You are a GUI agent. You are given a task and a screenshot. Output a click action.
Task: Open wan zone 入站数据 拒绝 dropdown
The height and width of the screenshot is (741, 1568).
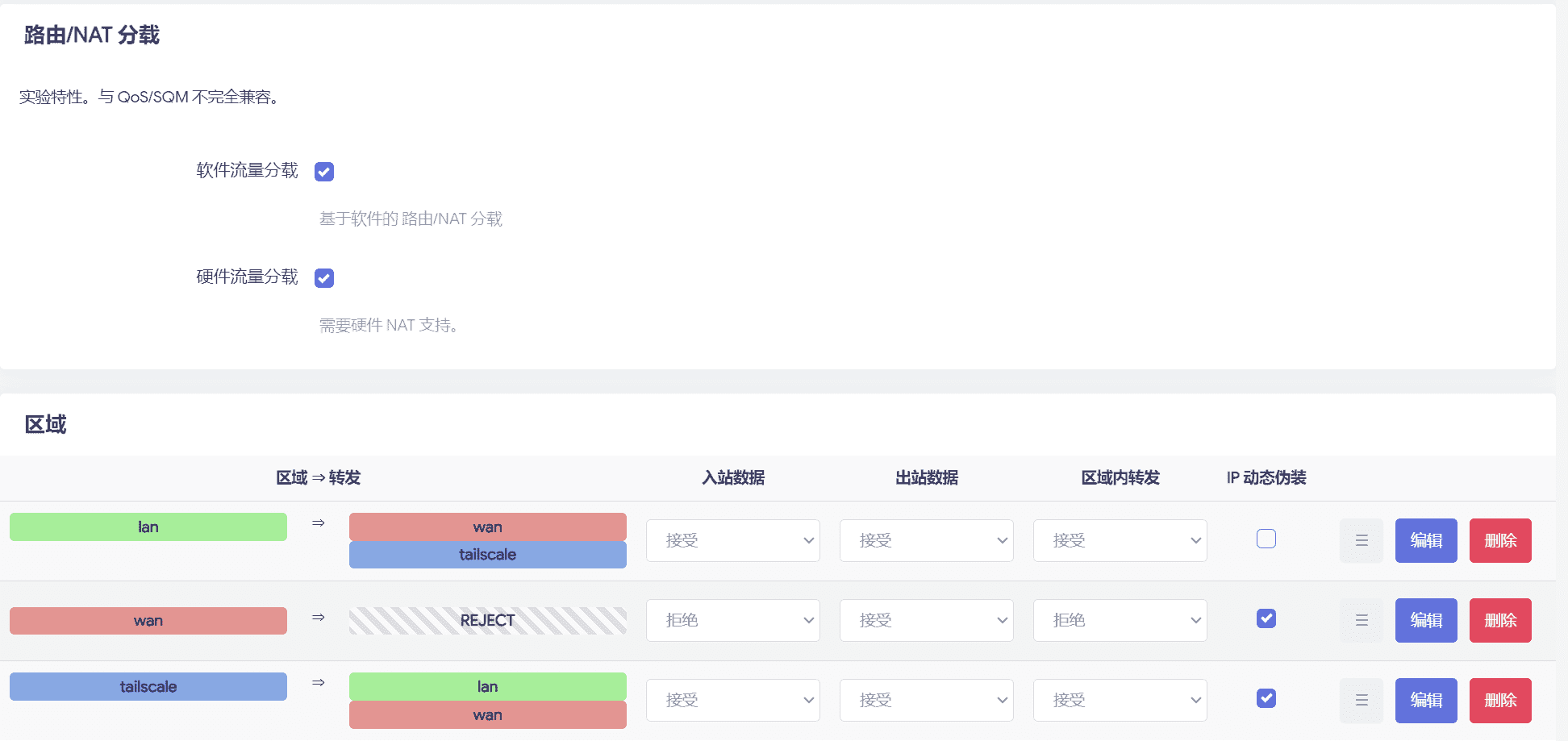point(732,621)
